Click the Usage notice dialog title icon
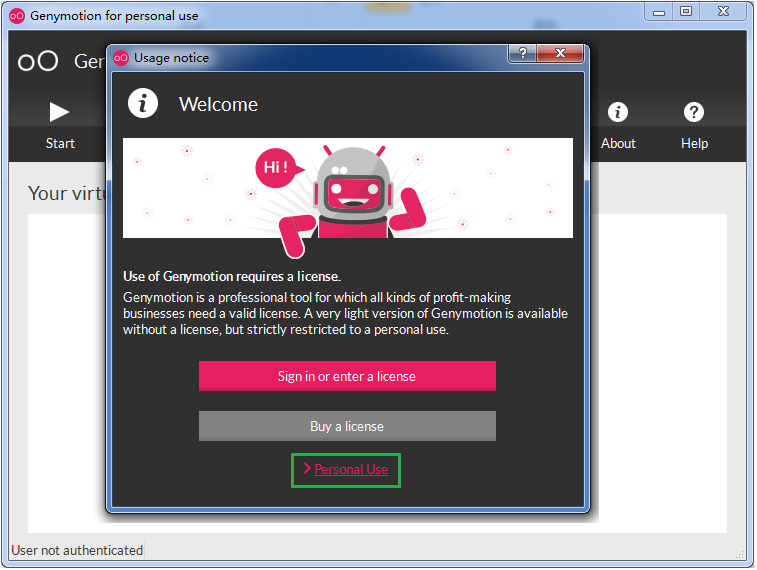 [x=121, y=58]
